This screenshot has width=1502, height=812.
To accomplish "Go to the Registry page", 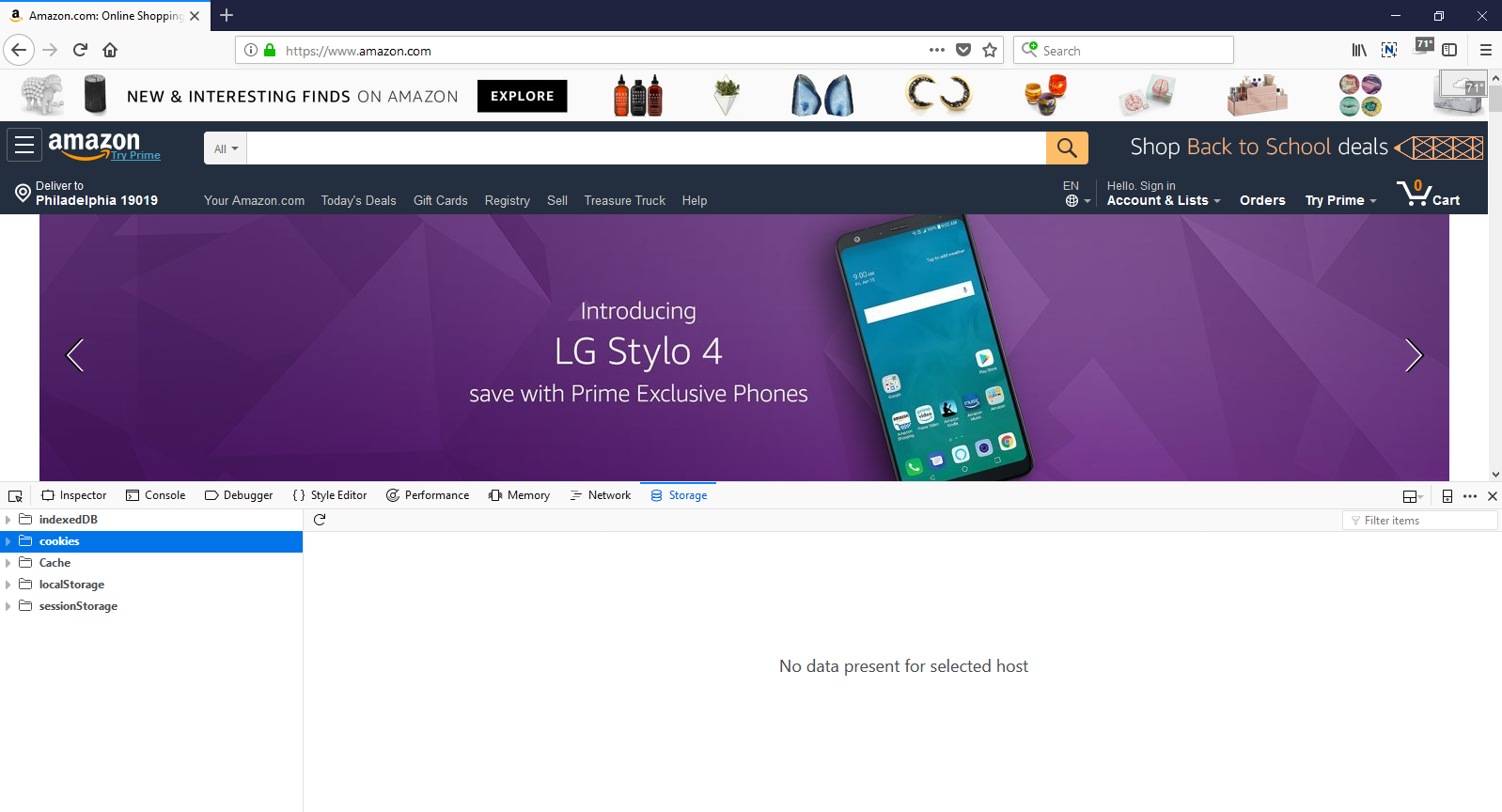I will coord(508,200).
